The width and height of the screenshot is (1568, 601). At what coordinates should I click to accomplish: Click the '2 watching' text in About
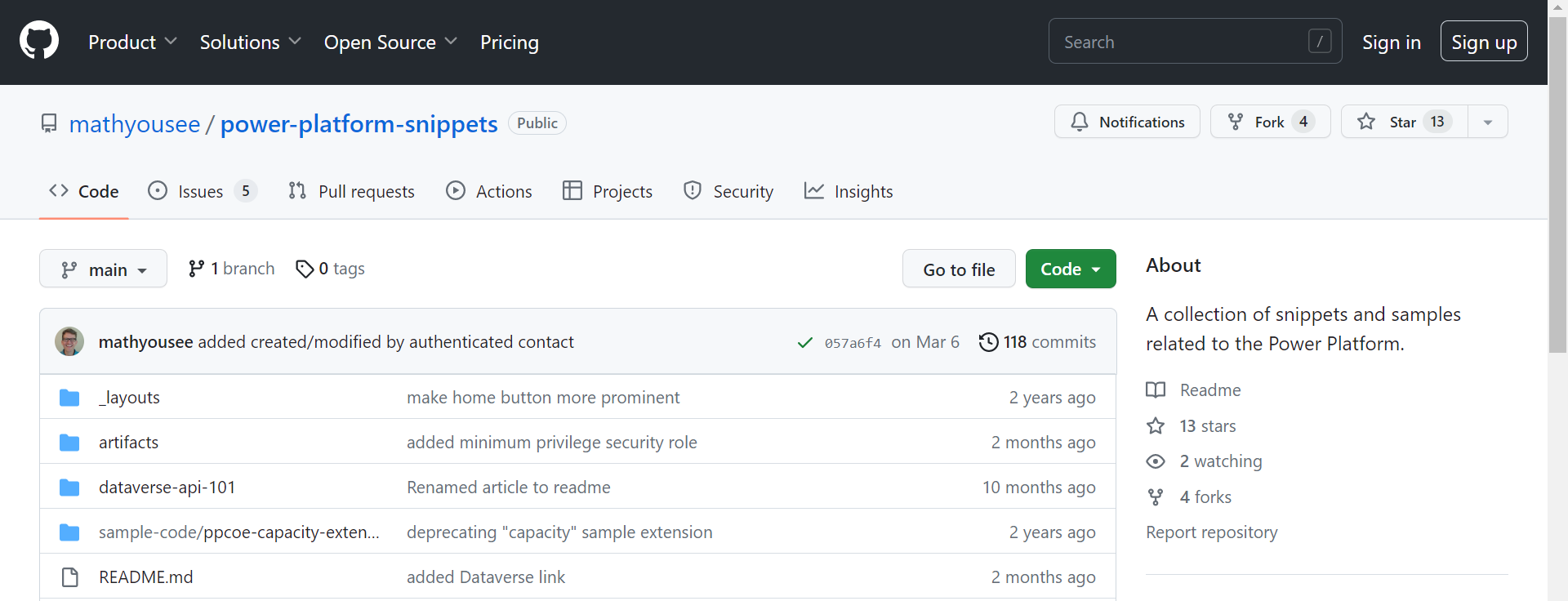pos(1221,461)
